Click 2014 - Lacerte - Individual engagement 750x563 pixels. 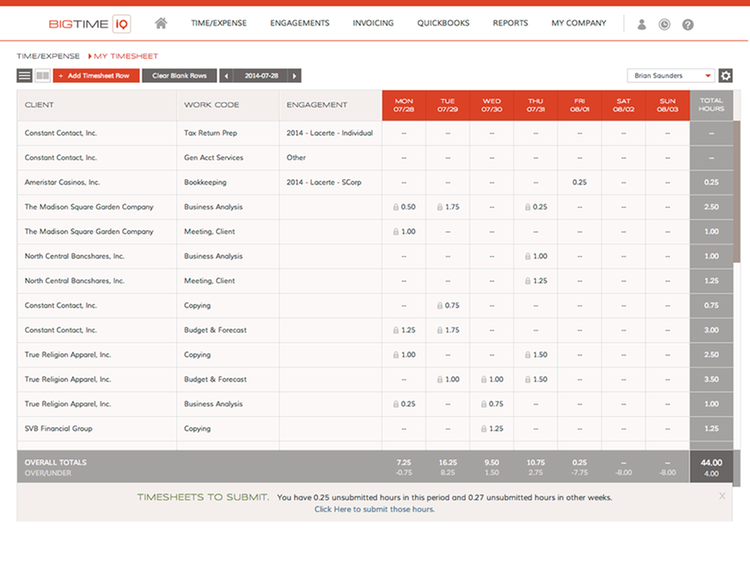point(330,133)
